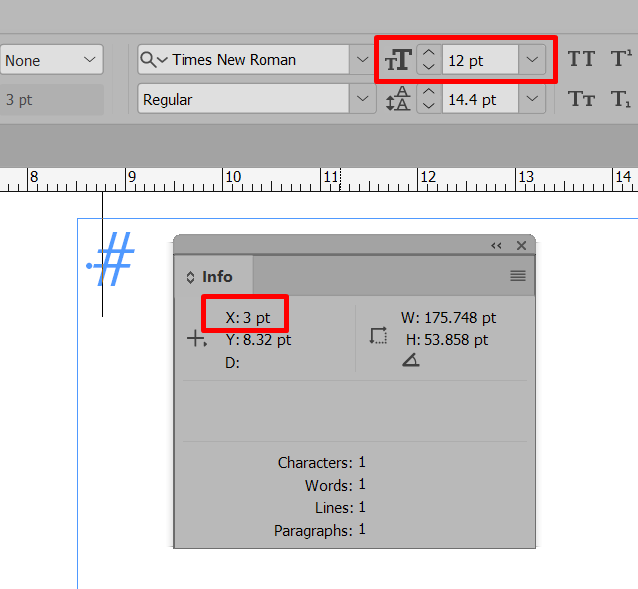Close the Info panel
638x589 pixels.
coord(521,246)
